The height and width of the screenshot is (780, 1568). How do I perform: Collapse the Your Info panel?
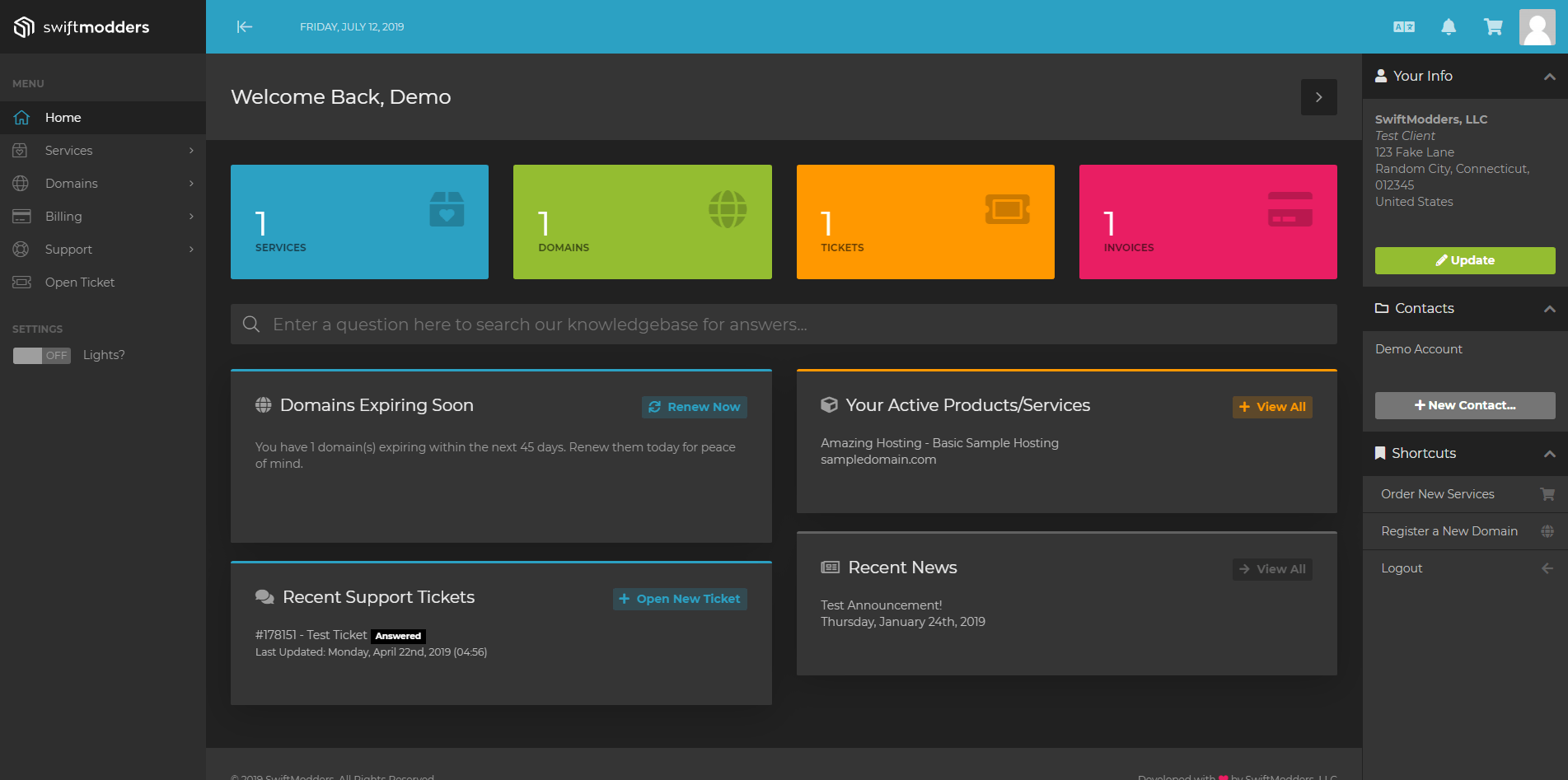coord(1549,77)
